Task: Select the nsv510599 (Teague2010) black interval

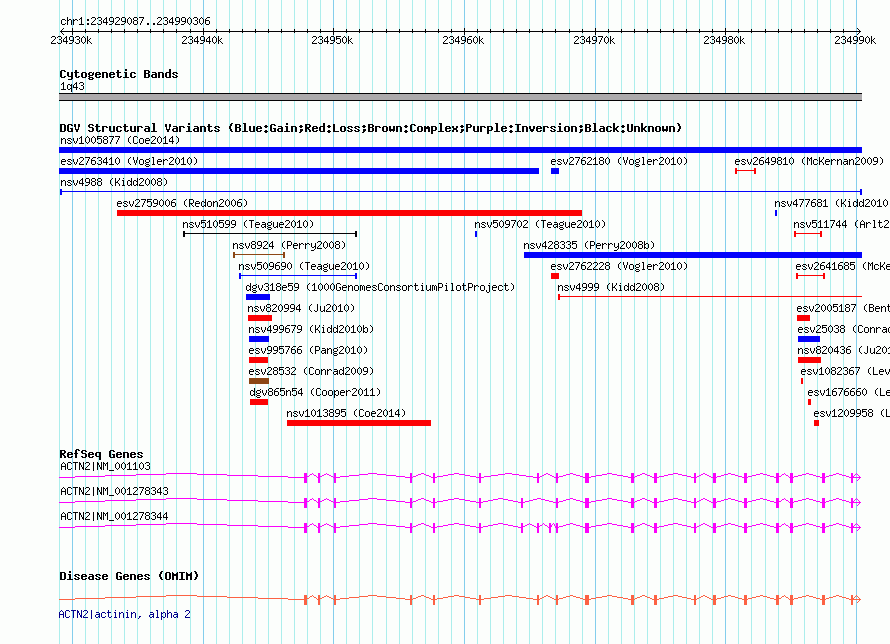Action: [x=270, y=234]
